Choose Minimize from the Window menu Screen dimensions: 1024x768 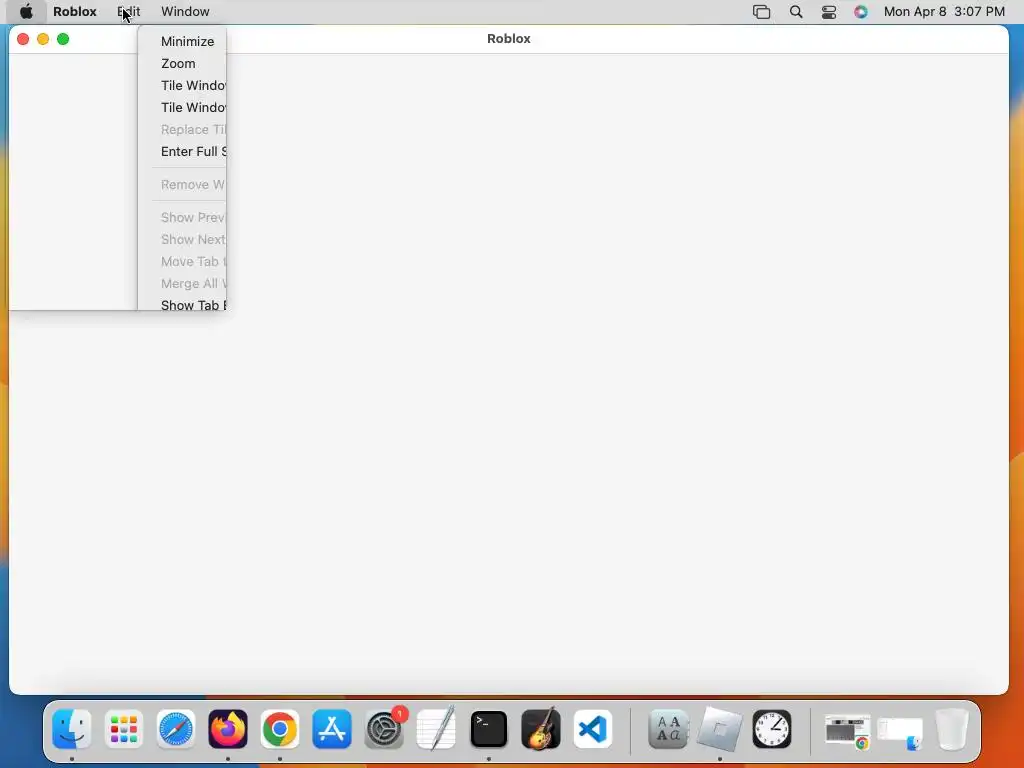coord(187,41)
